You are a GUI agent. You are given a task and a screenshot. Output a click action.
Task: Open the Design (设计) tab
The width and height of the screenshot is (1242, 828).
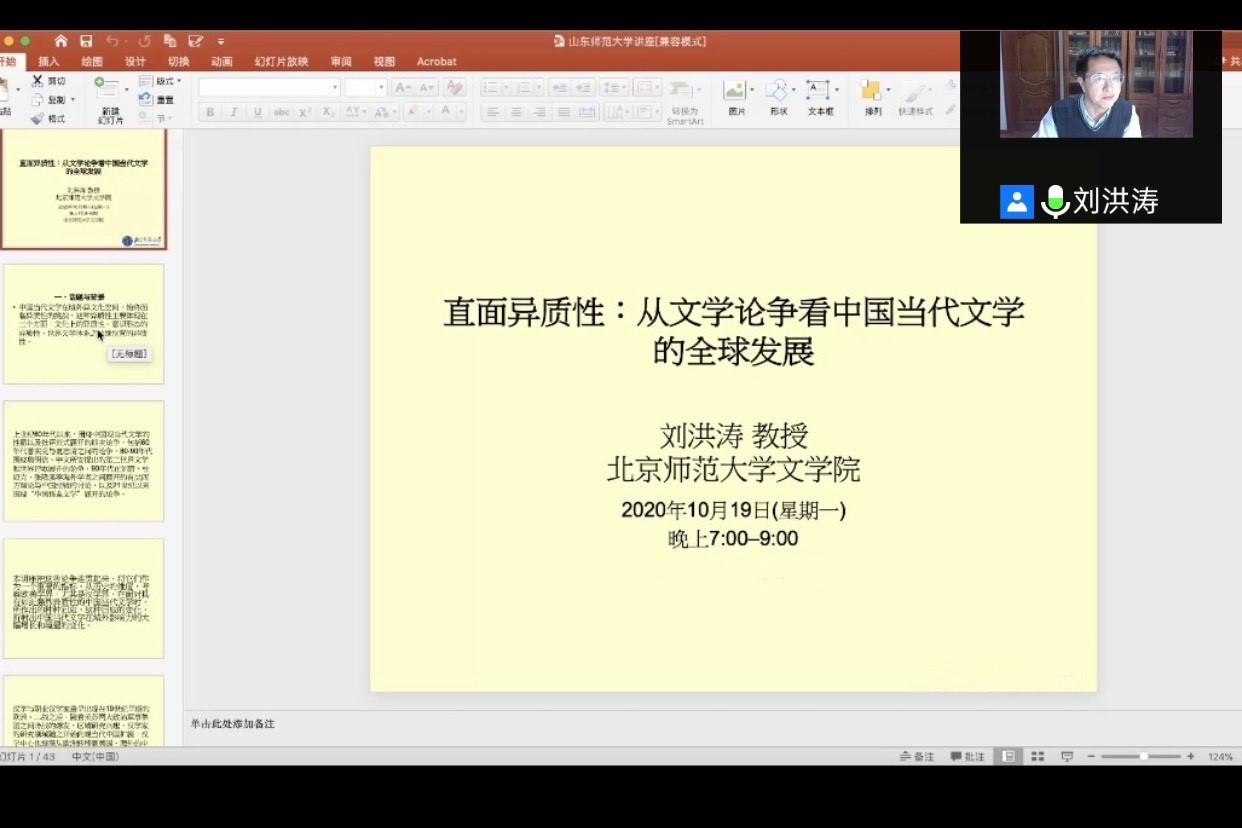[x=135, y=62]
